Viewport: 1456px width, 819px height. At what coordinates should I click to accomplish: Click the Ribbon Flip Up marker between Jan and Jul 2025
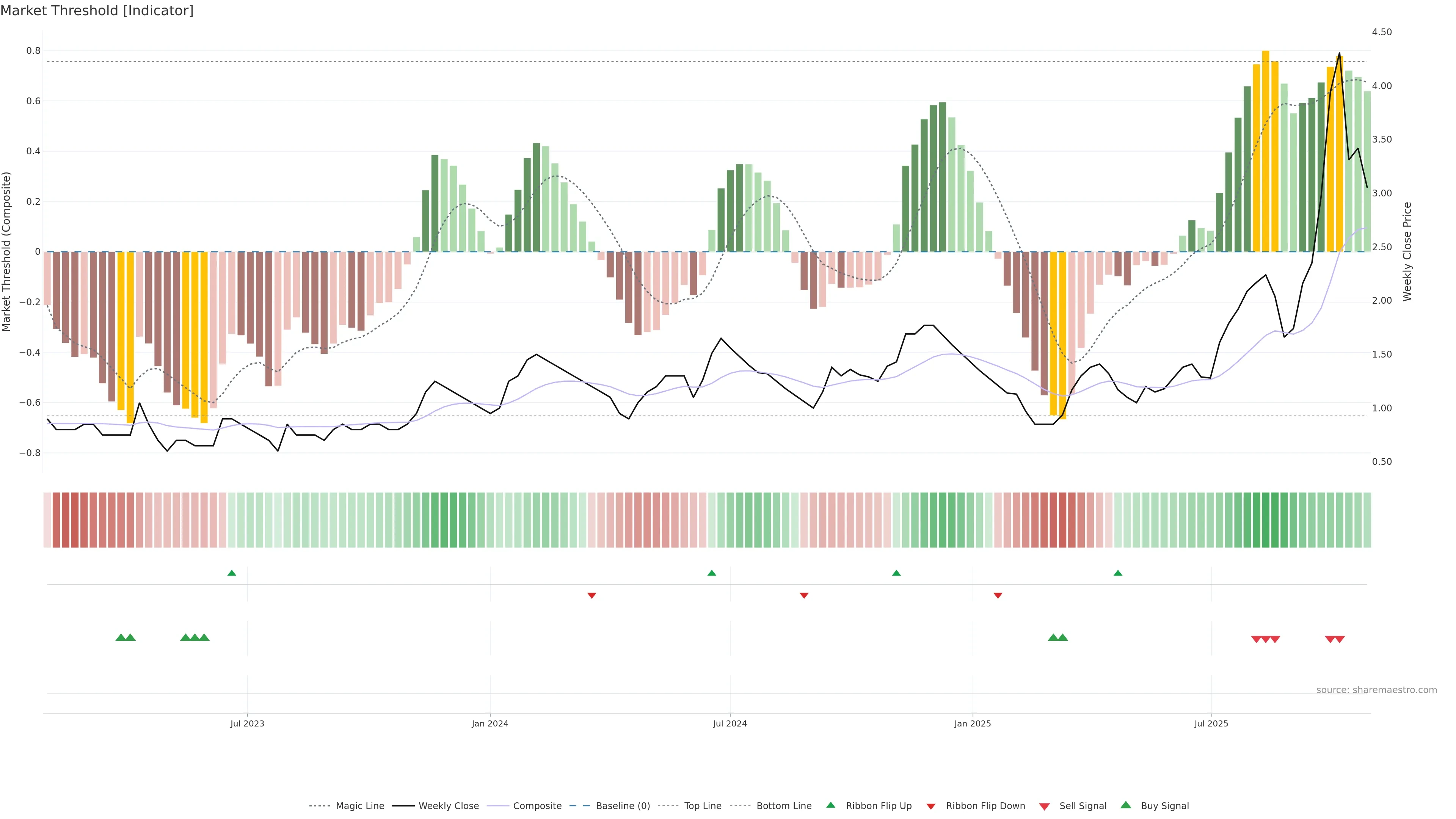click(x=1118, y=573)
